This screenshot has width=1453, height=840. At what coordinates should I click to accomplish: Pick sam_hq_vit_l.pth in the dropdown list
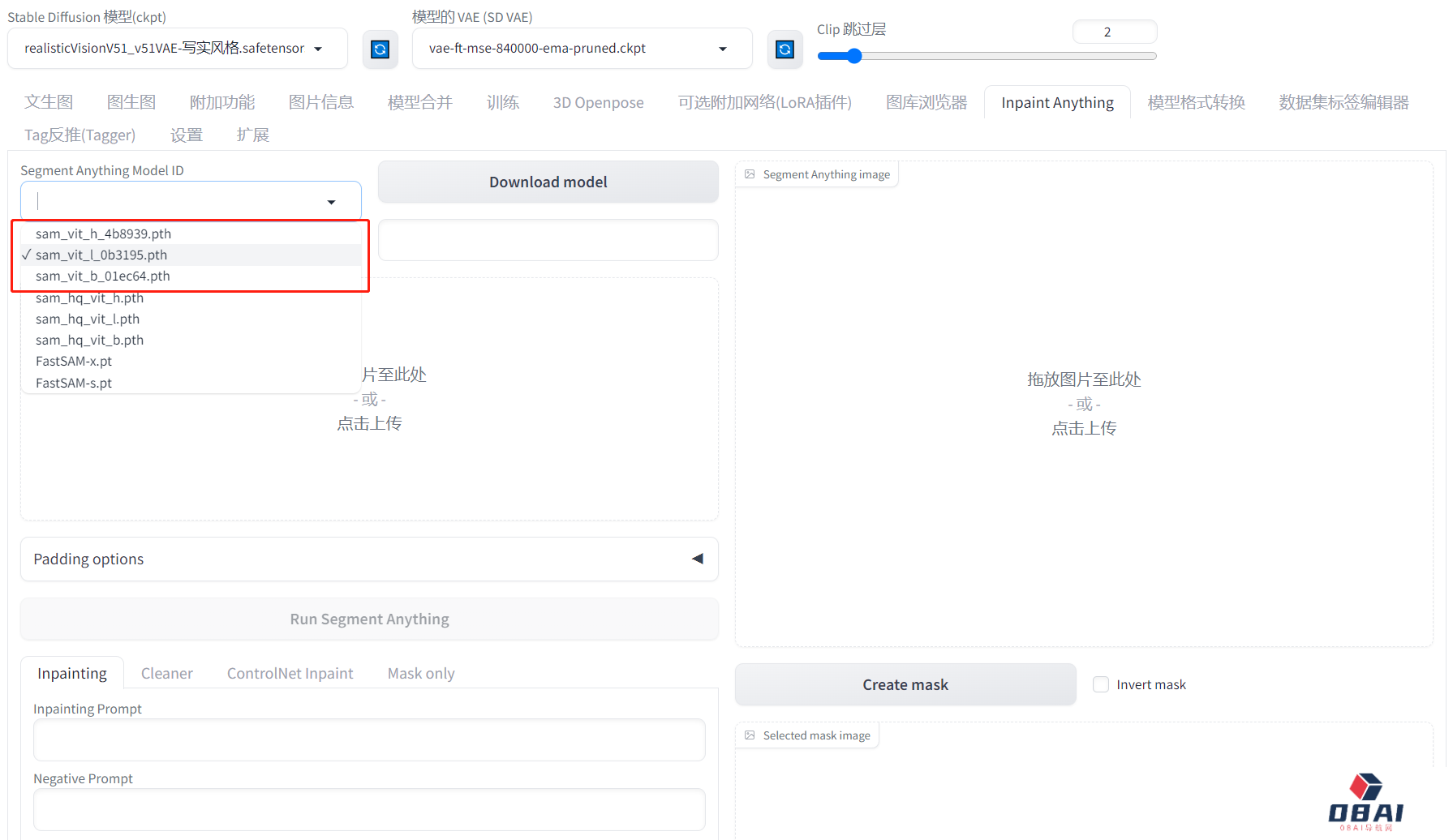(x=88, y=319)
